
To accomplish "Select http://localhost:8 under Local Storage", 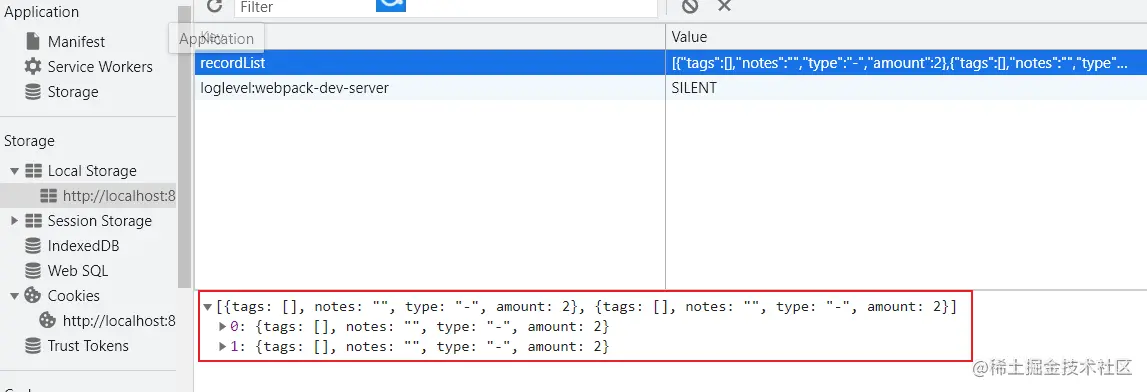I will pos(119,196).
